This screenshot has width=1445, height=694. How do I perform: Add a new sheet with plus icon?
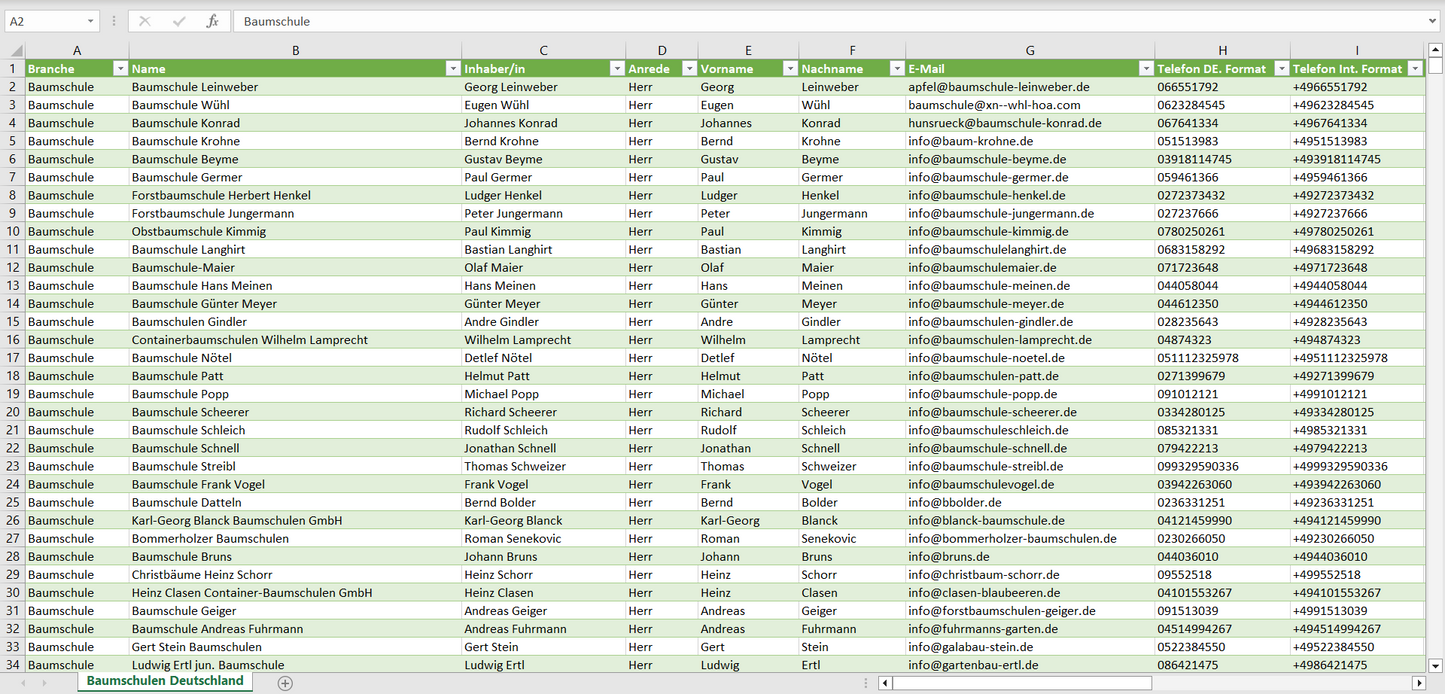285,683
